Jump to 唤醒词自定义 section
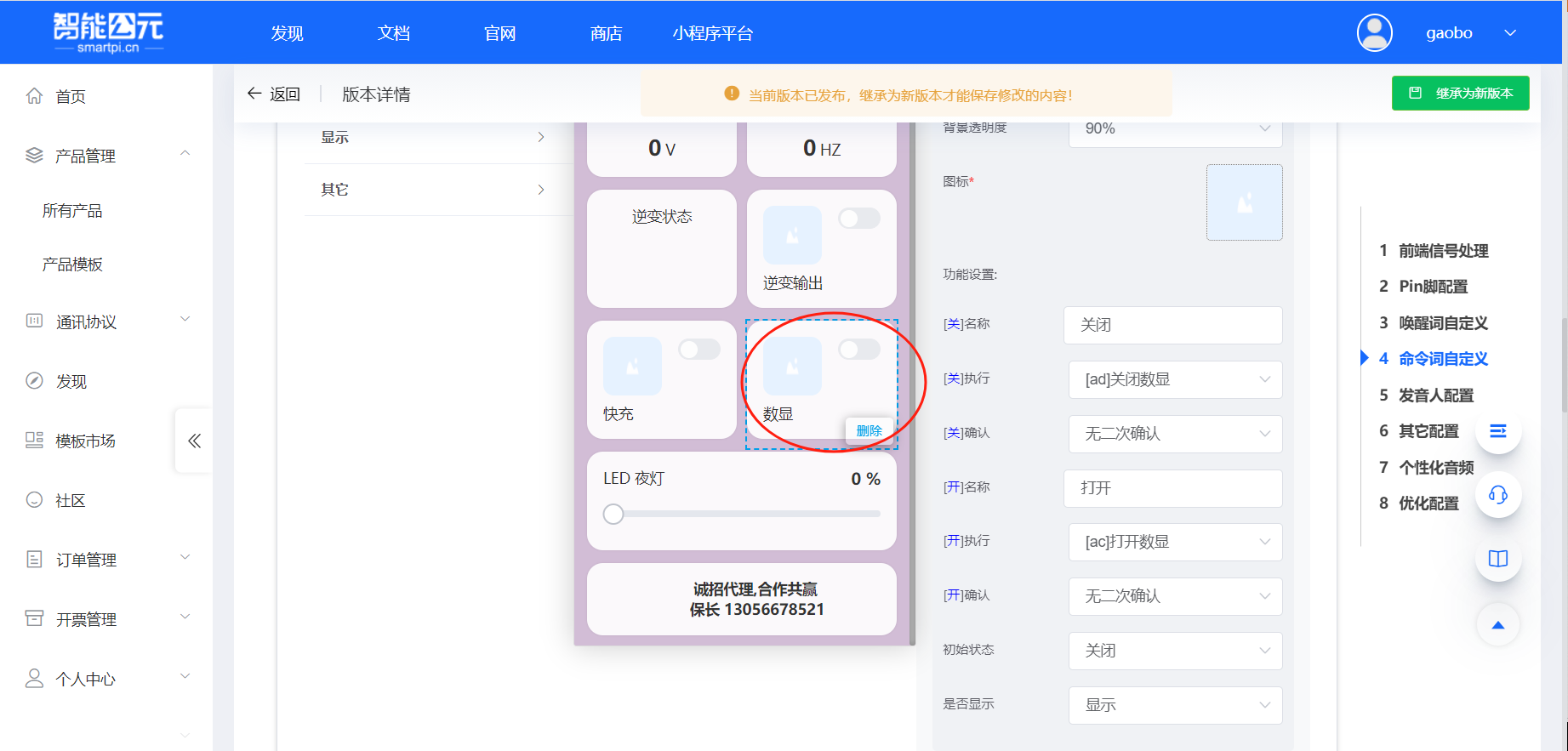This screenshot has width=1568, height=751. tap(1444, 323)
